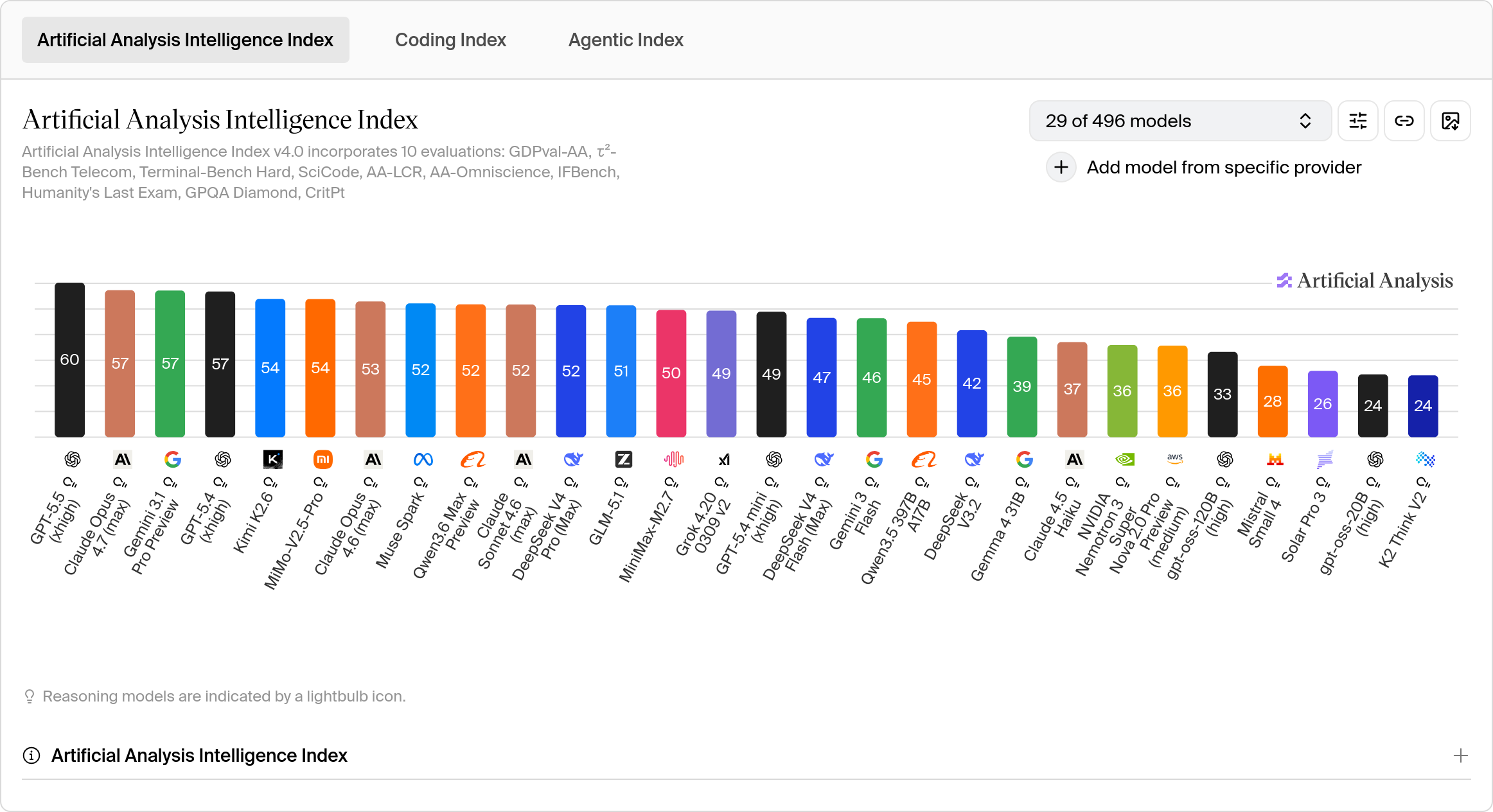This screenshot has height=812, width=1493.
Task: Click the Mistral logo icon
Action: [x=1275, y=459]
